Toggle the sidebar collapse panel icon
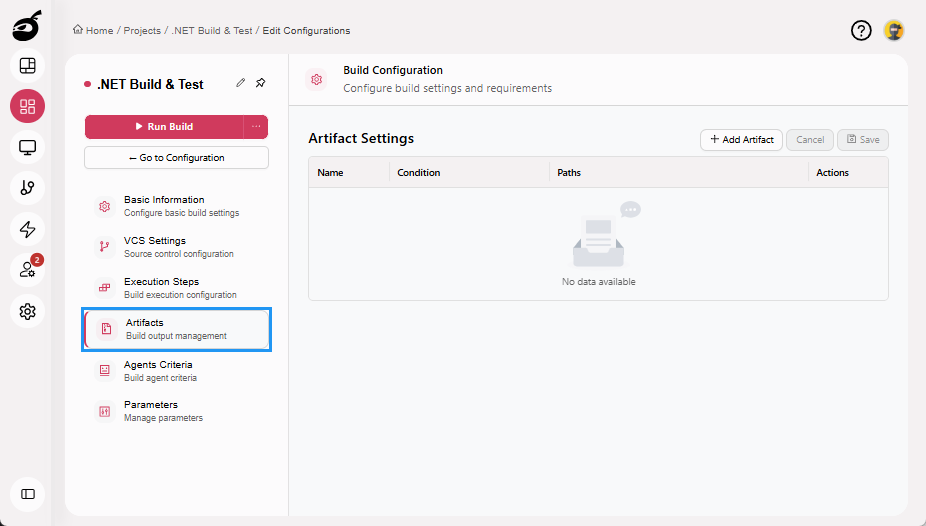Image resolution: width=926 pixels, height=526 pixels. pos(27,494)
